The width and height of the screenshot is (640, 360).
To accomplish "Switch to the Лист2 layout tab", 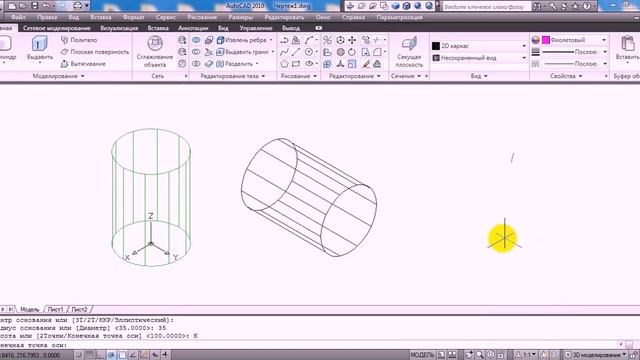I will 79,309.
